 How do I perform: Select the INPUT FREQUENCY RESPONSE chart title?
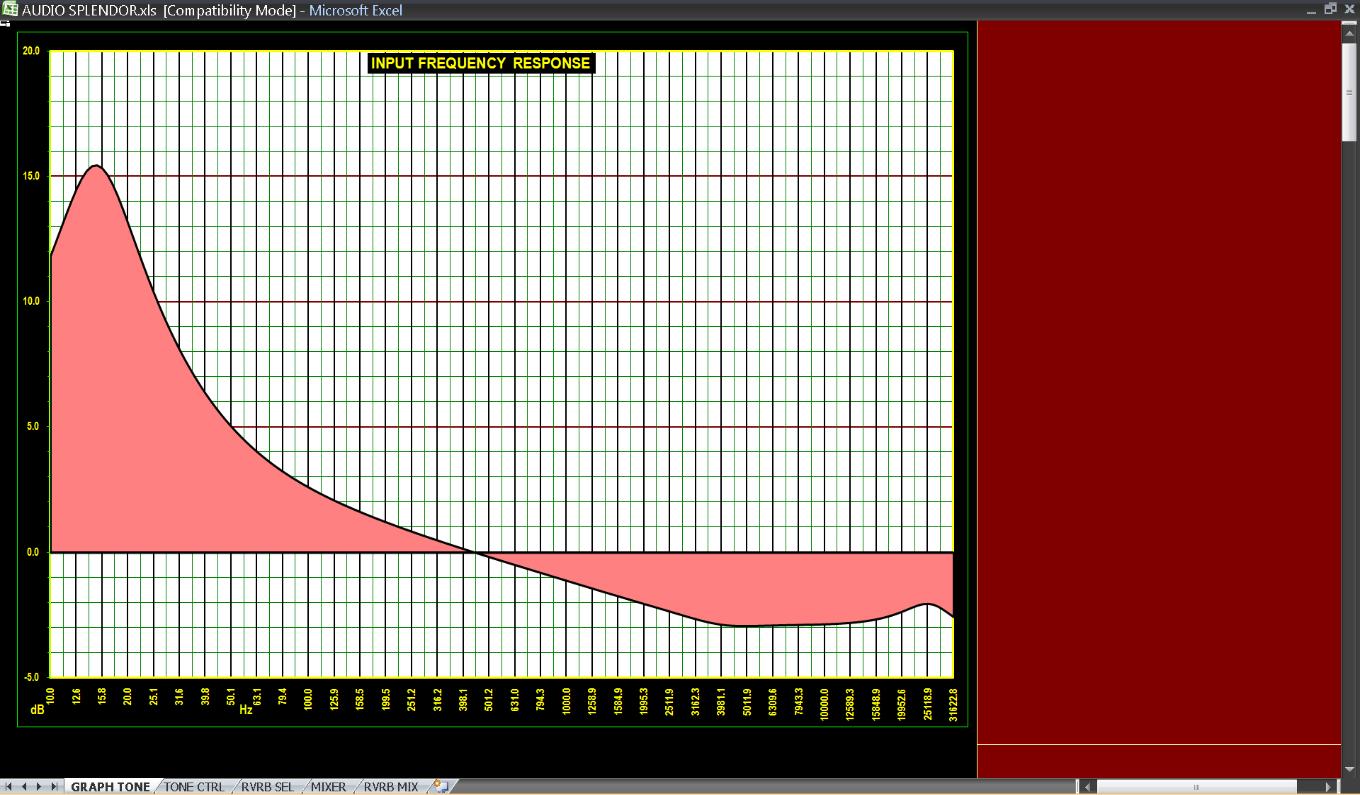pyautogui.click(x=481, y=63)
